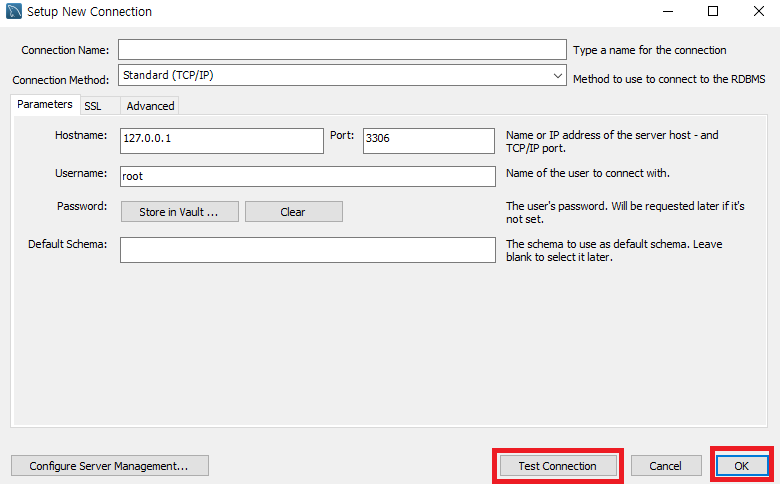Image resolution: width=780 pixels, height=484 pixels.
Task: Open the Connection Method dropdown
Action: (342, 75)
